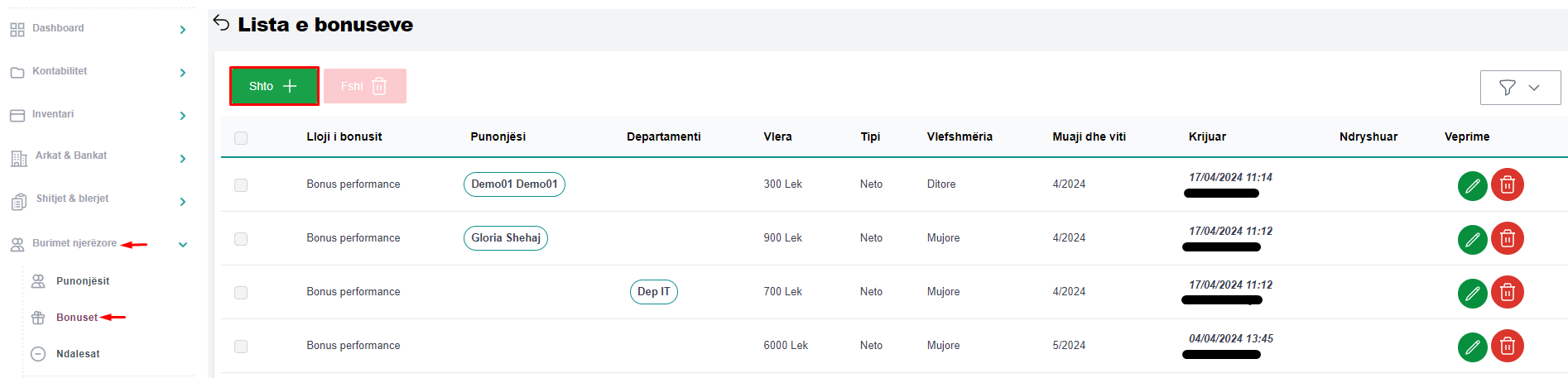Open Bonuset in the sidebar

[x=76, y=318]
